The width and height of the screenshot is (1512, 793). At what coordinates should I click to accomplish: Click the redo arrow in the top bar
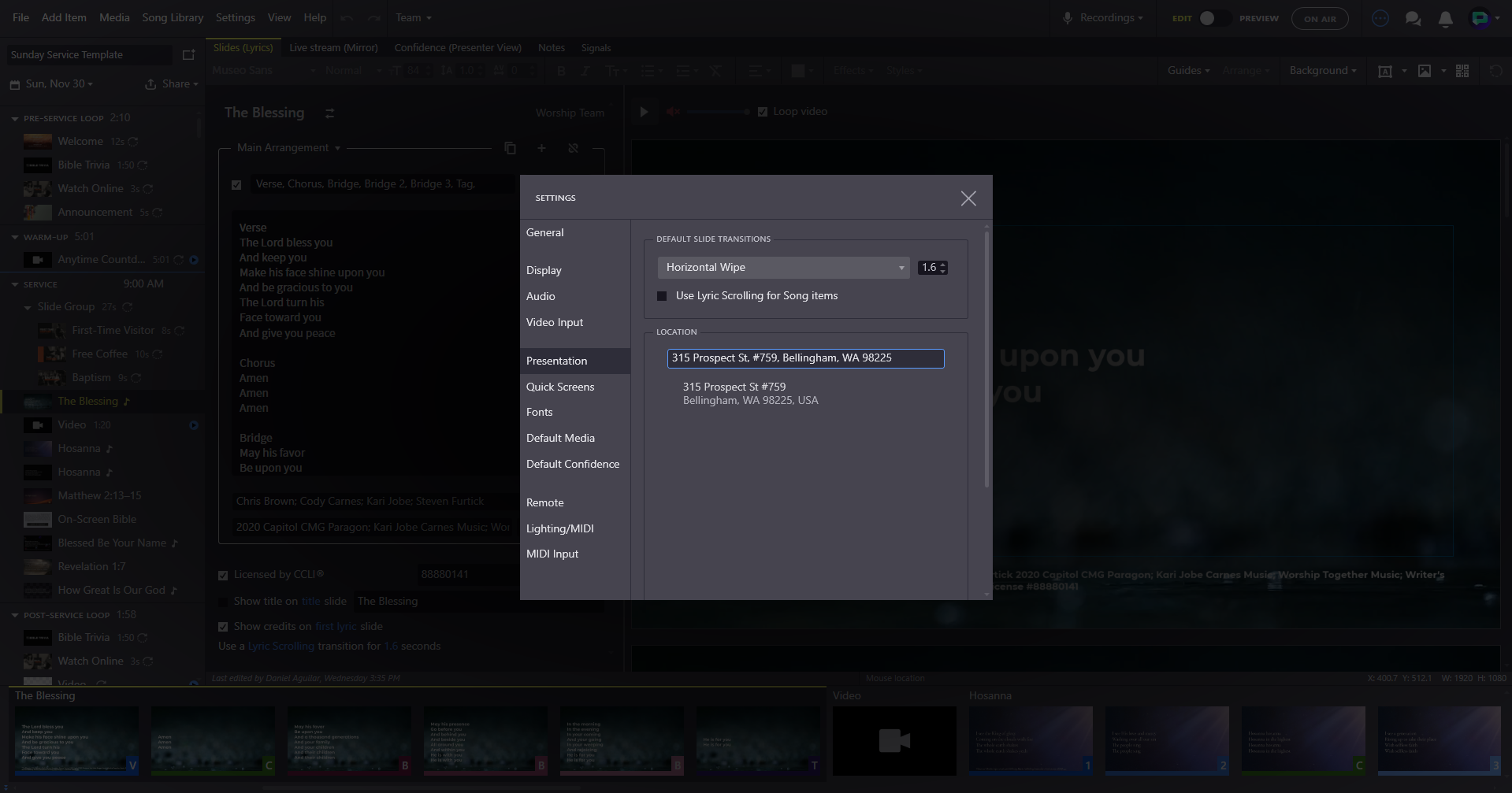point(373,18)
